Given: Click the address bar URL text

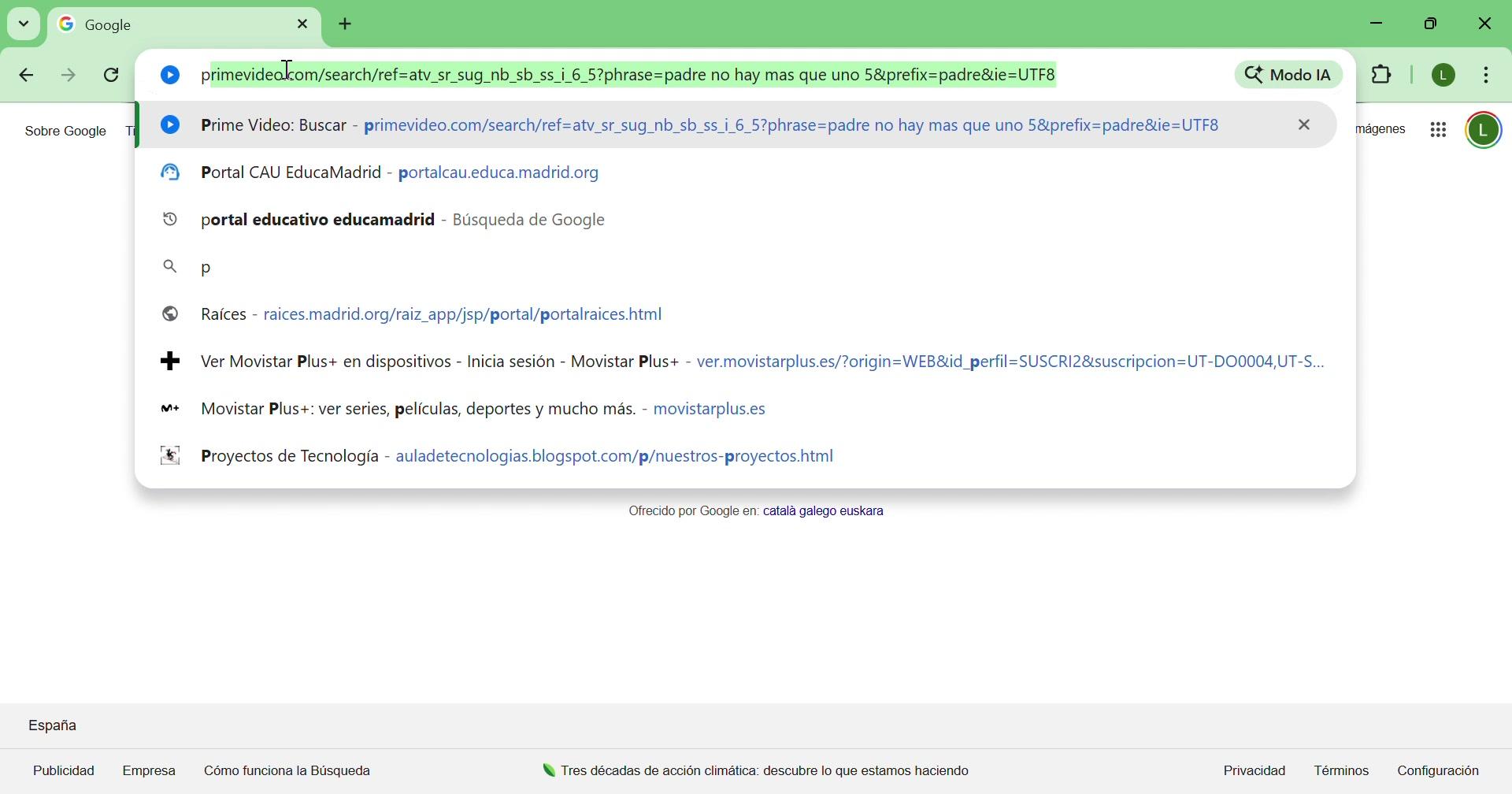Looking at the screenshot, I should pos(629,75).
